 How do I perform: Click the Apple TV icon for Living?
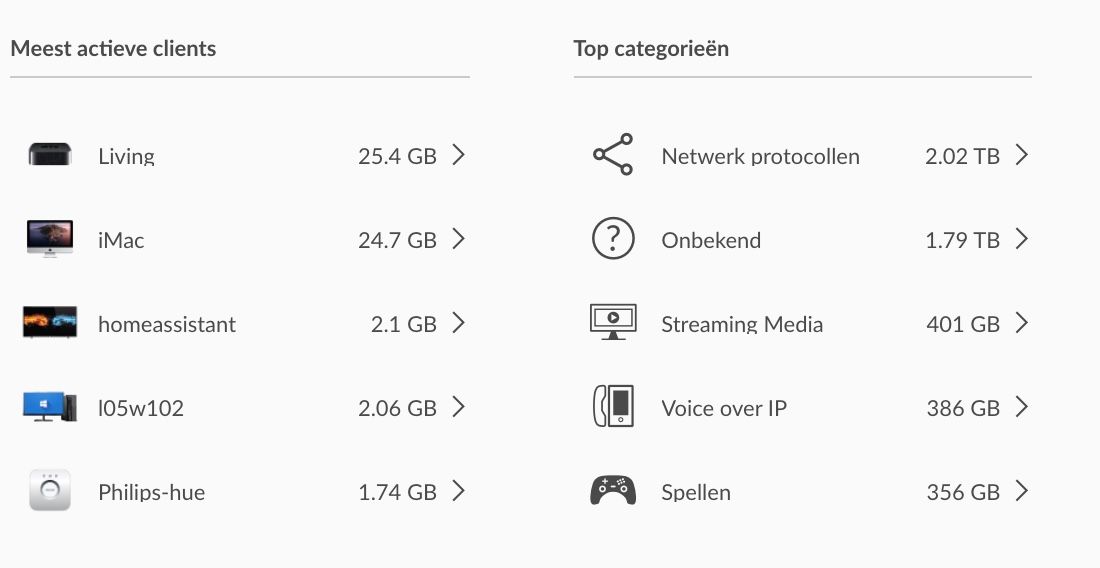pos(49,155)
